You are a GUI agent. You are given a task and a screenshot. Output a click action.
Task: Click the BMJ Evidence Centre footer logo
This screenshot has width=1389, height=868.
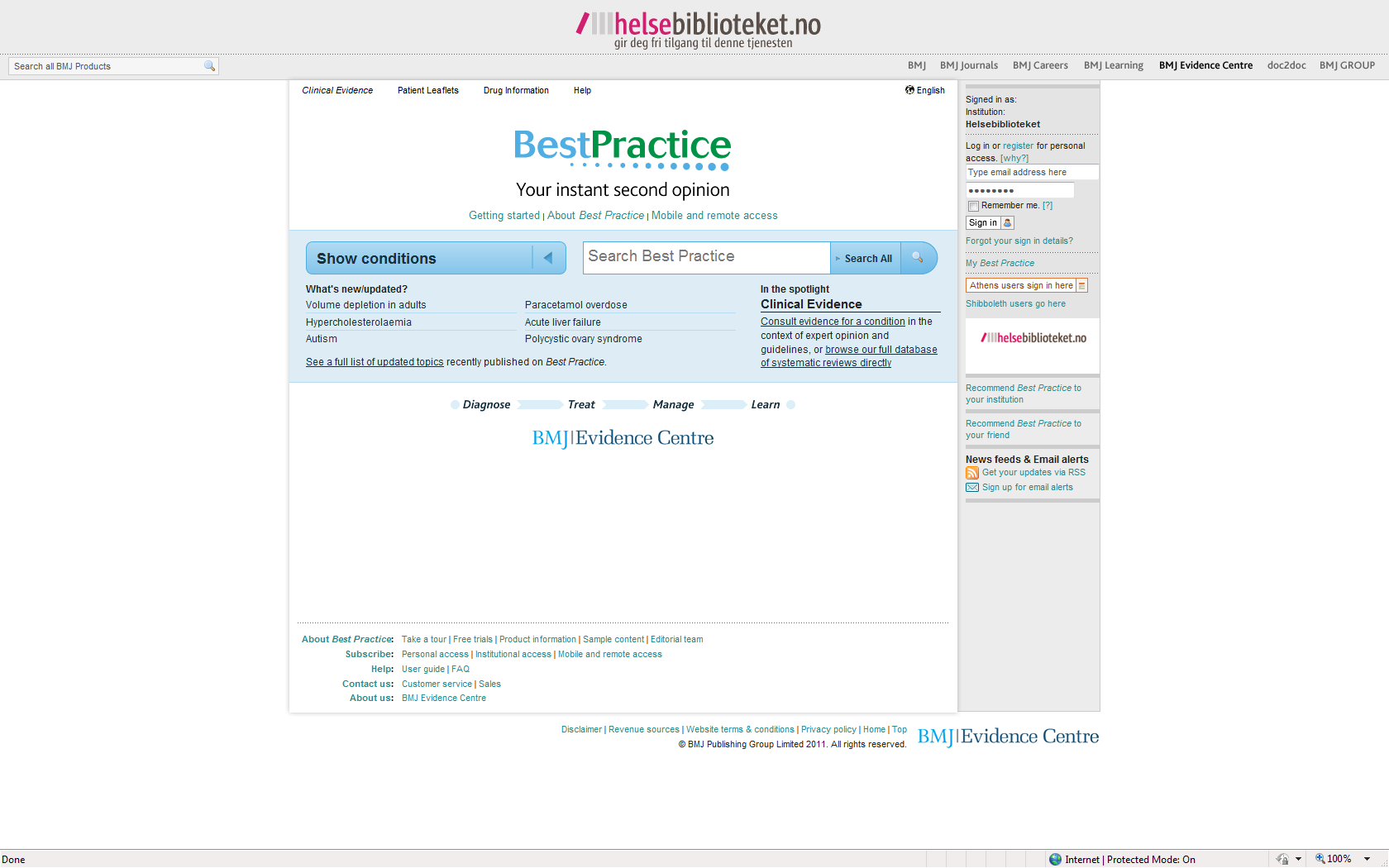[1008, 737]
